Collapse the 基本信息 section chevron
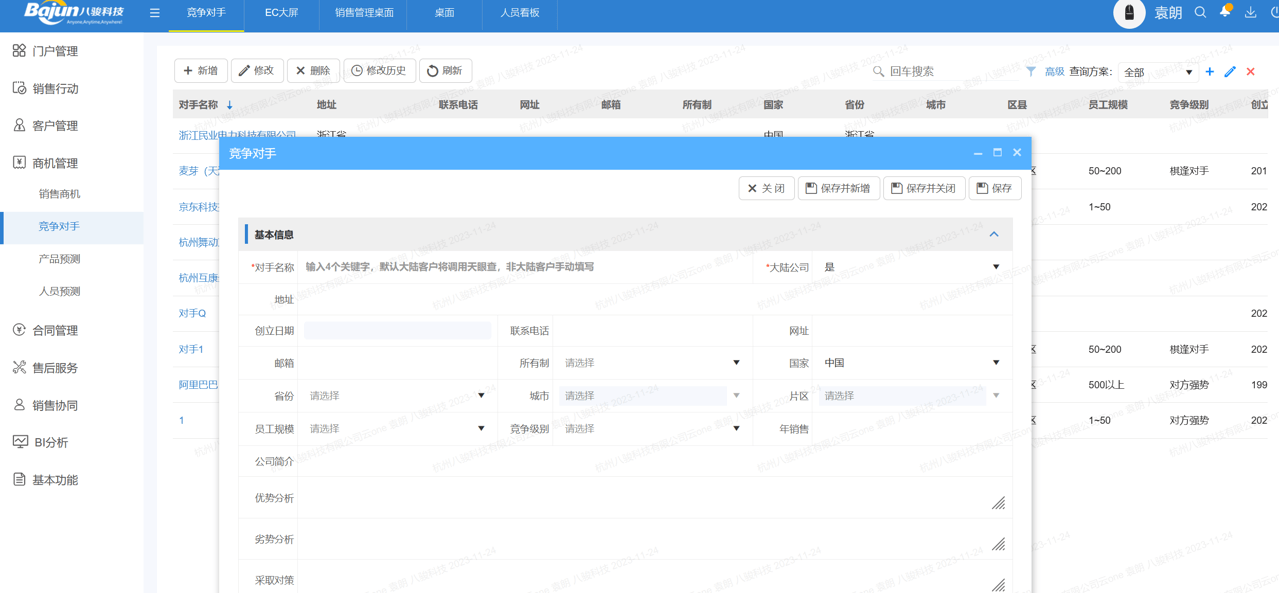Image resolution: width=1279 pixels, height=593 pixels. tap(993, 232)
